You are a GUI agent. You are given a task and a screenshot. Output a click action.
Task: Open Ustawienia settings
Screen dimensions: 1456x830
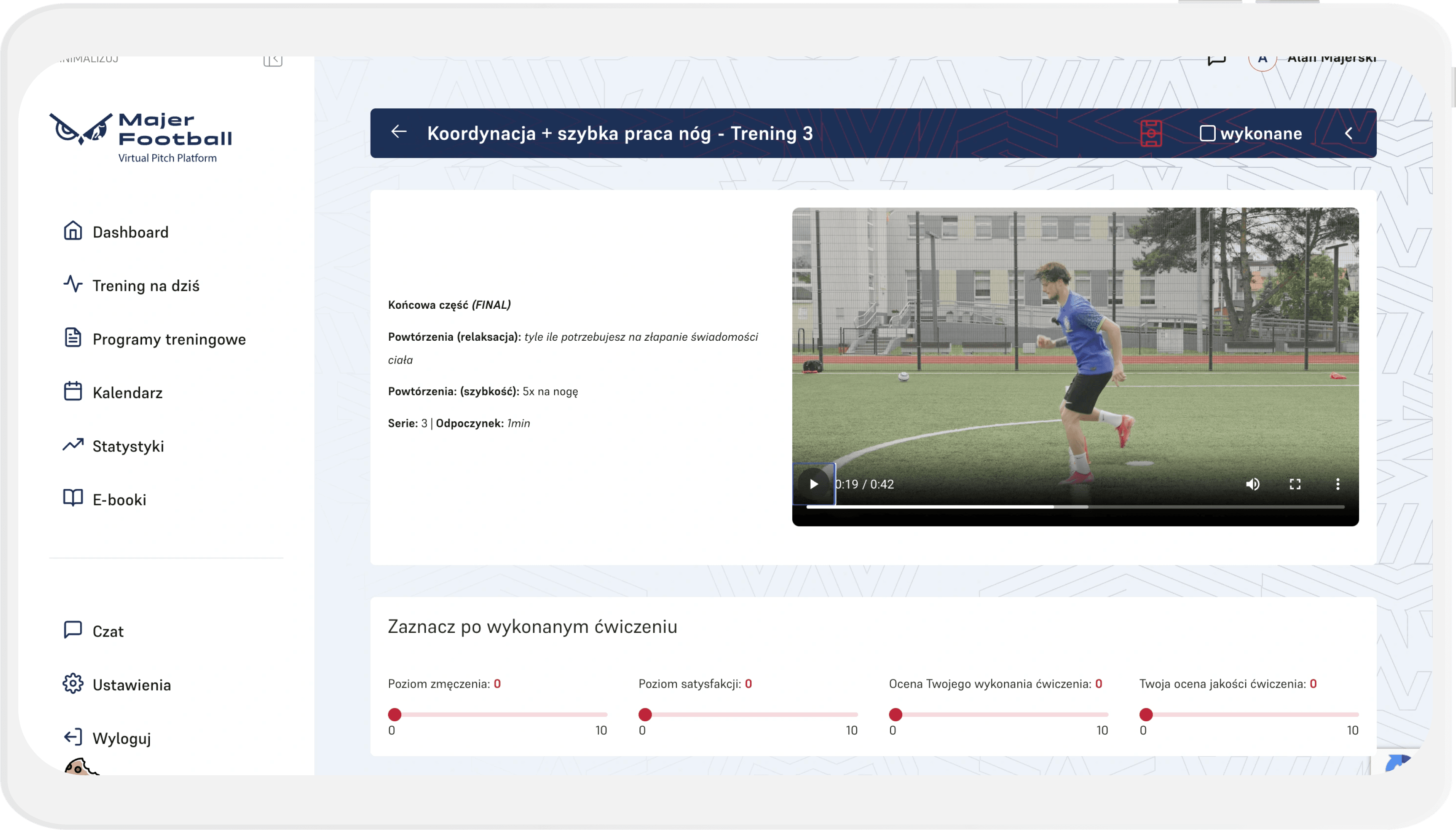pos(131,685)
